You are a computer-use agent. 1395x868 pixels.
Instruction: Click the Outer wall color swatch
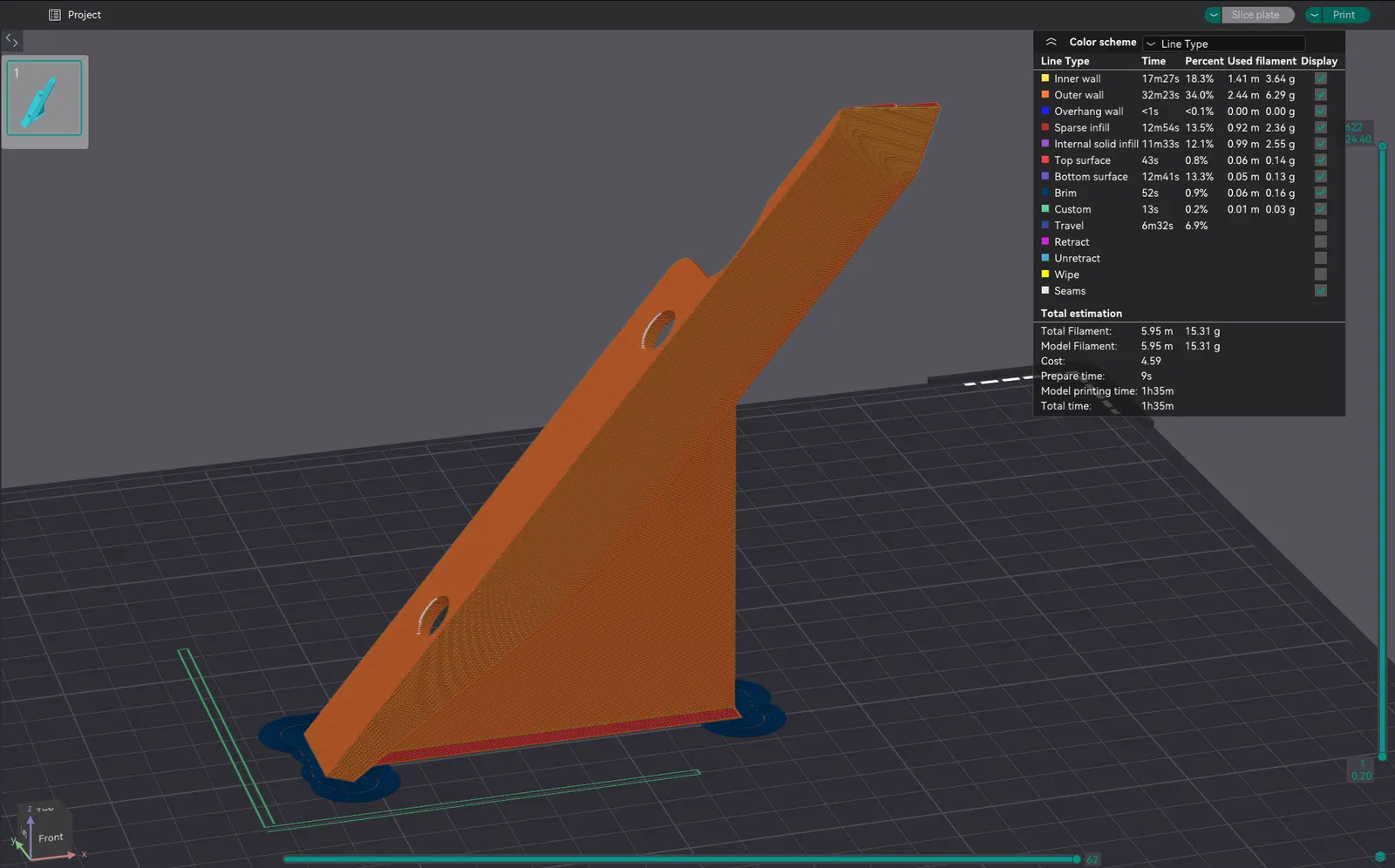[x=1045, y=94]
